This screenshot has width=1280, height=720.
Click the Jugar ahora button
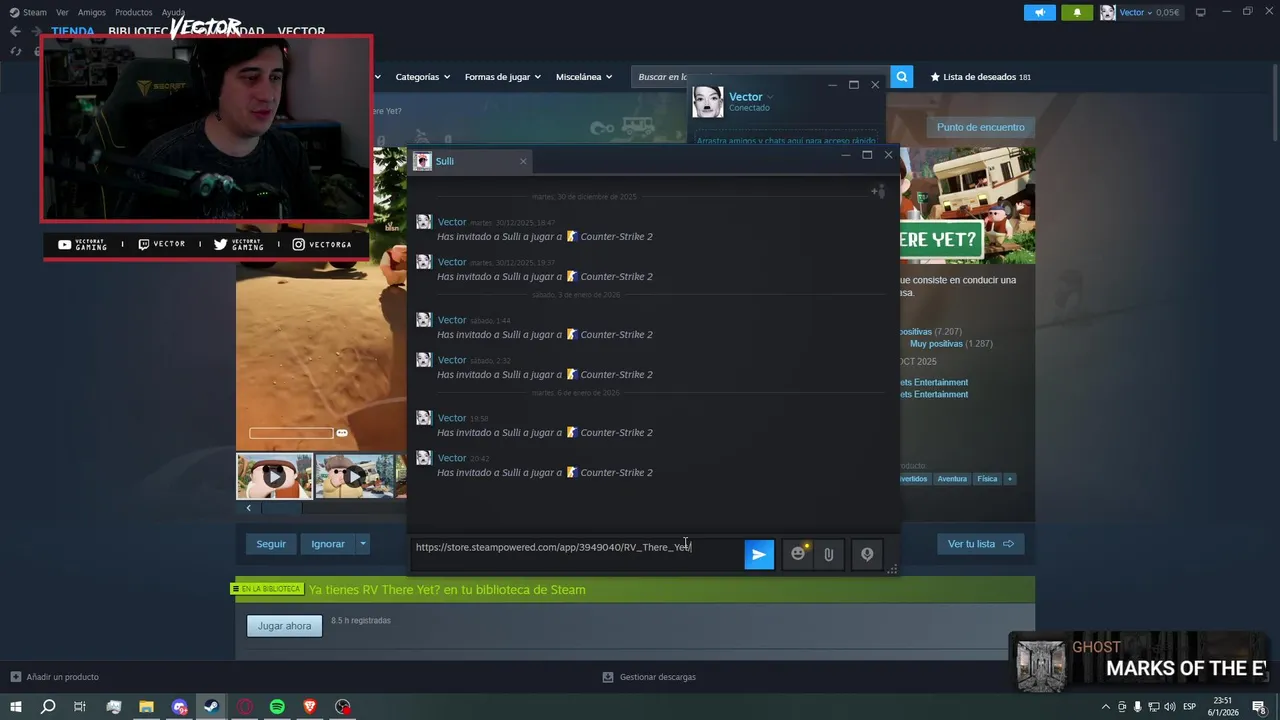click(x=284, y=626)
